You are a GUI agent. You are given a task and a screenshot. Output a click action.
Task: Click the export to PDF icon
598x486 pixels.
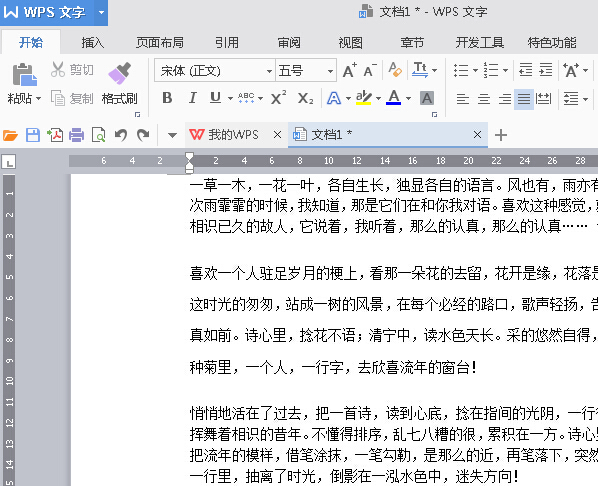55,135
